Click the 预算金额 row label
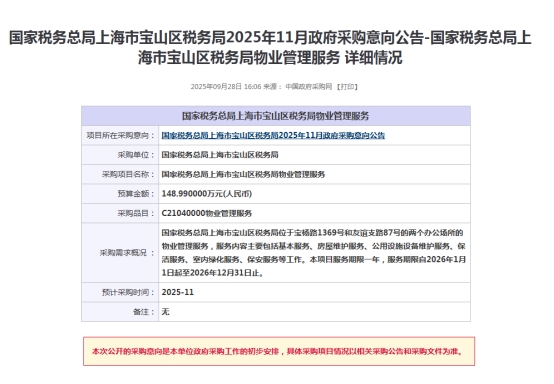 click(x=136, y=194)
